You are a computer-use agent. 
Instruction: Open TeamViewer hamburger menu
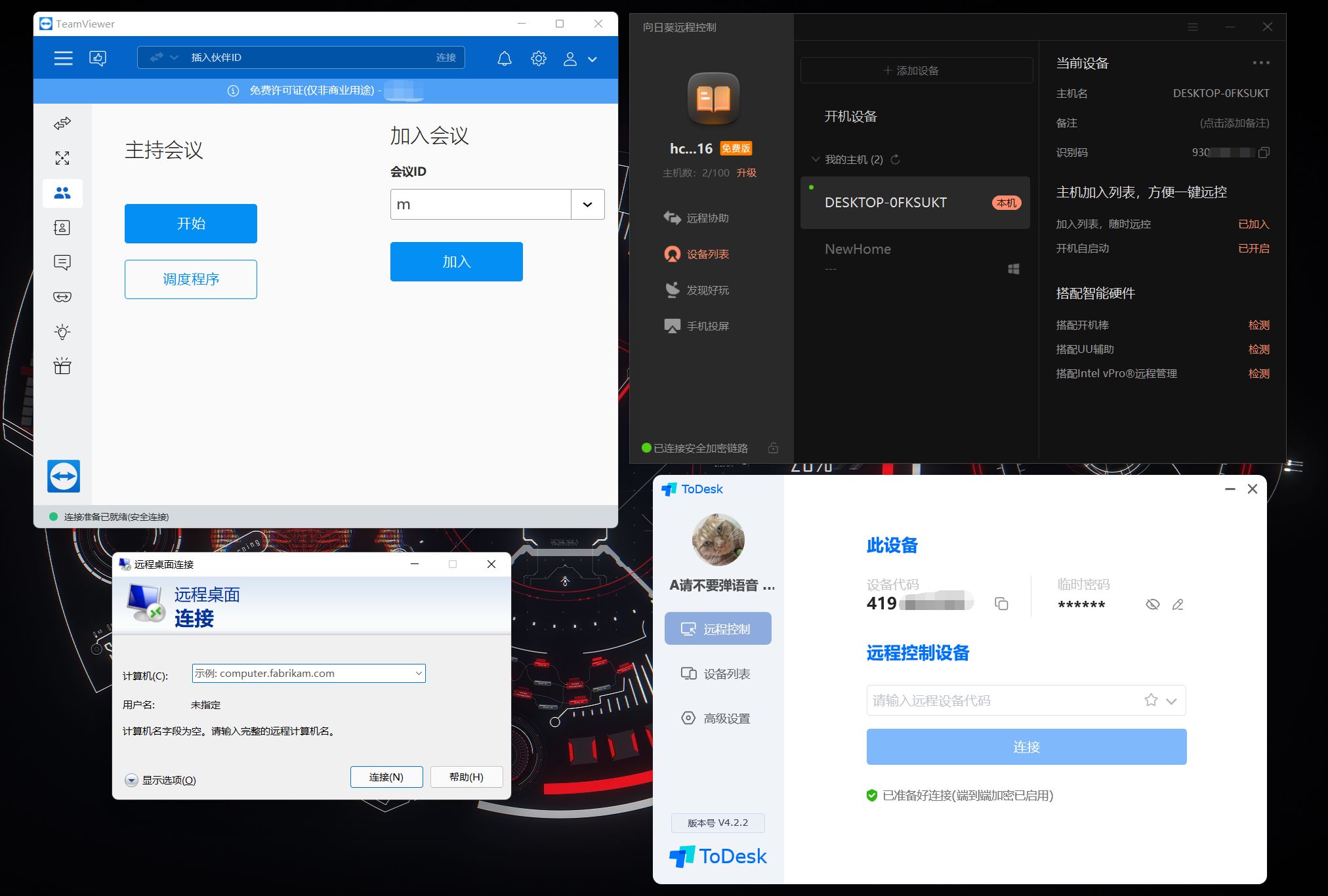click(63, 58)
